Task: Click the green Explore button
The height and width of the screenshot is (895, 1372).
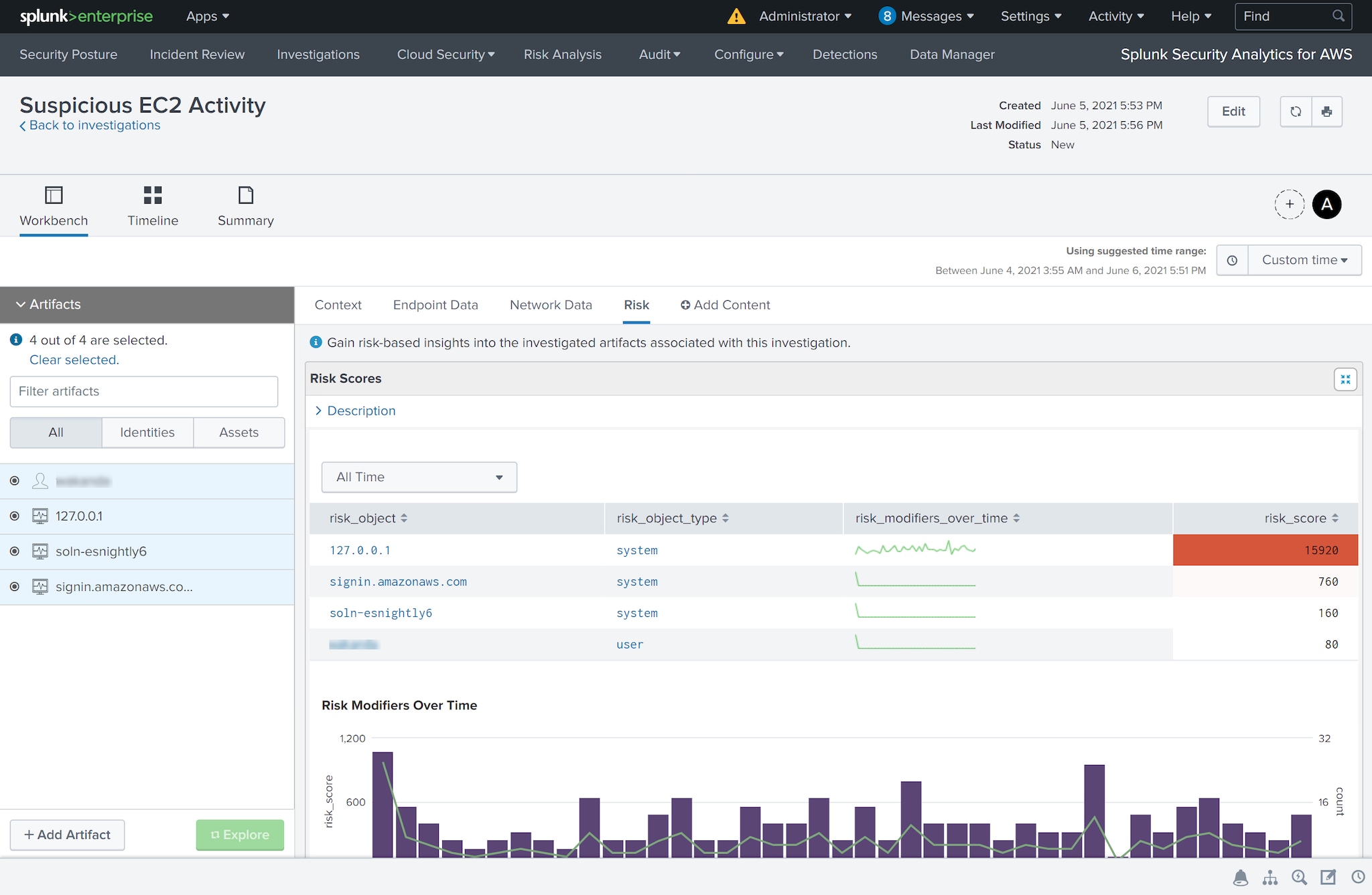Action: 240,835
